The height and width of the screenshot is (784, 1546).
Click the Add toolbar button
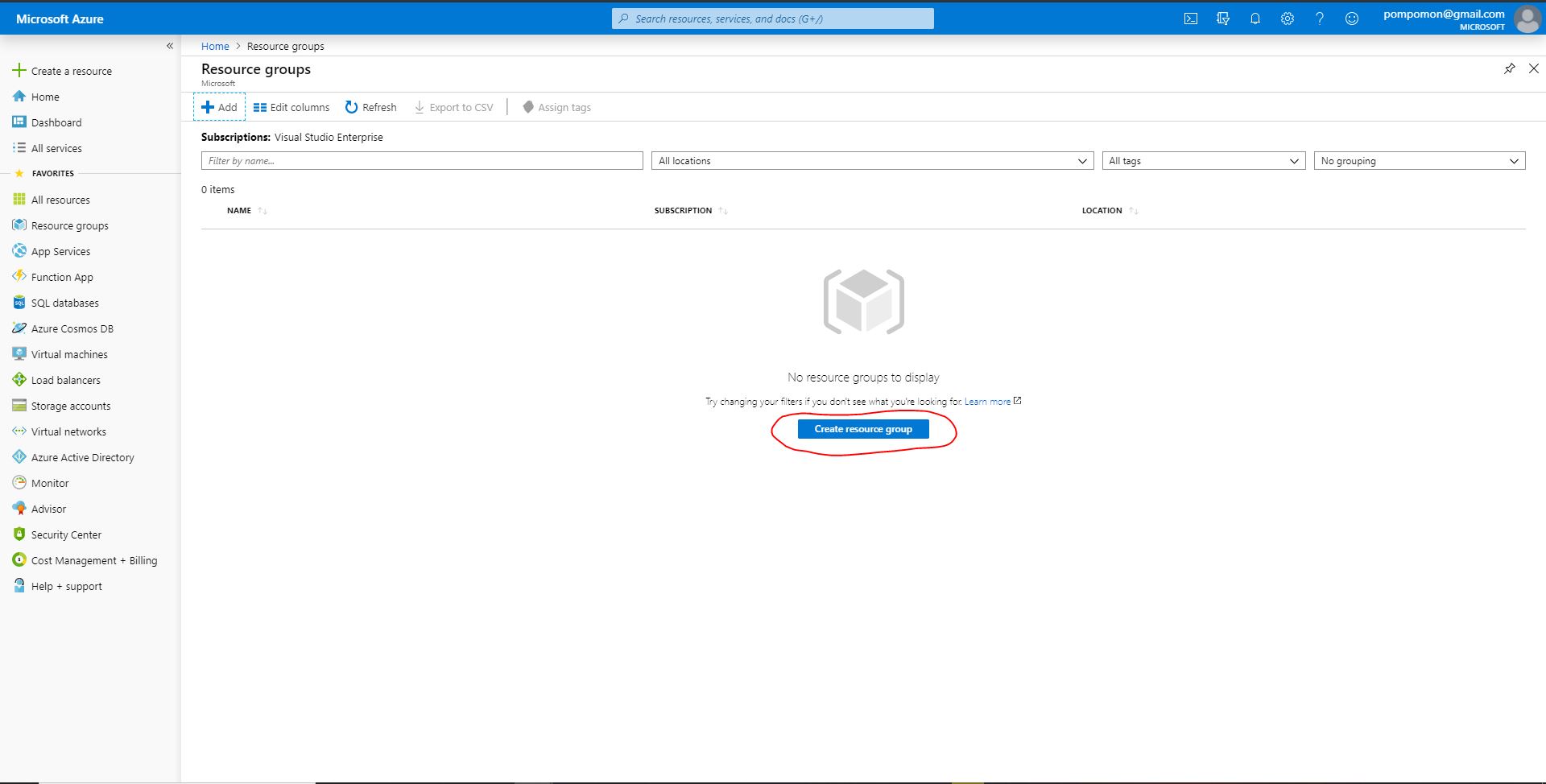point(219,107)
